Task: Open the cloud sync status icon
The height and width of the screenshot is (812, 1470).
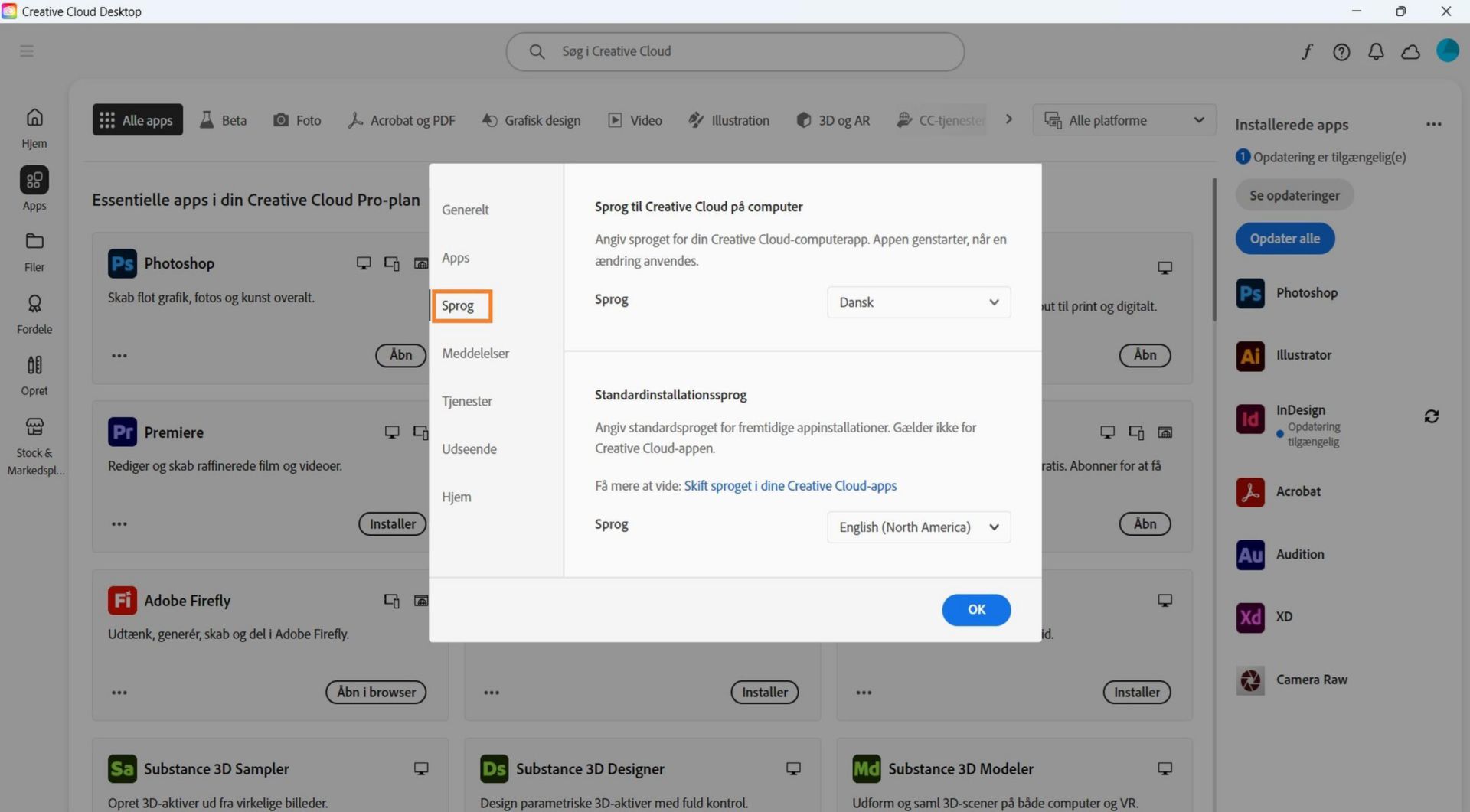Action: click(1410, 51)
